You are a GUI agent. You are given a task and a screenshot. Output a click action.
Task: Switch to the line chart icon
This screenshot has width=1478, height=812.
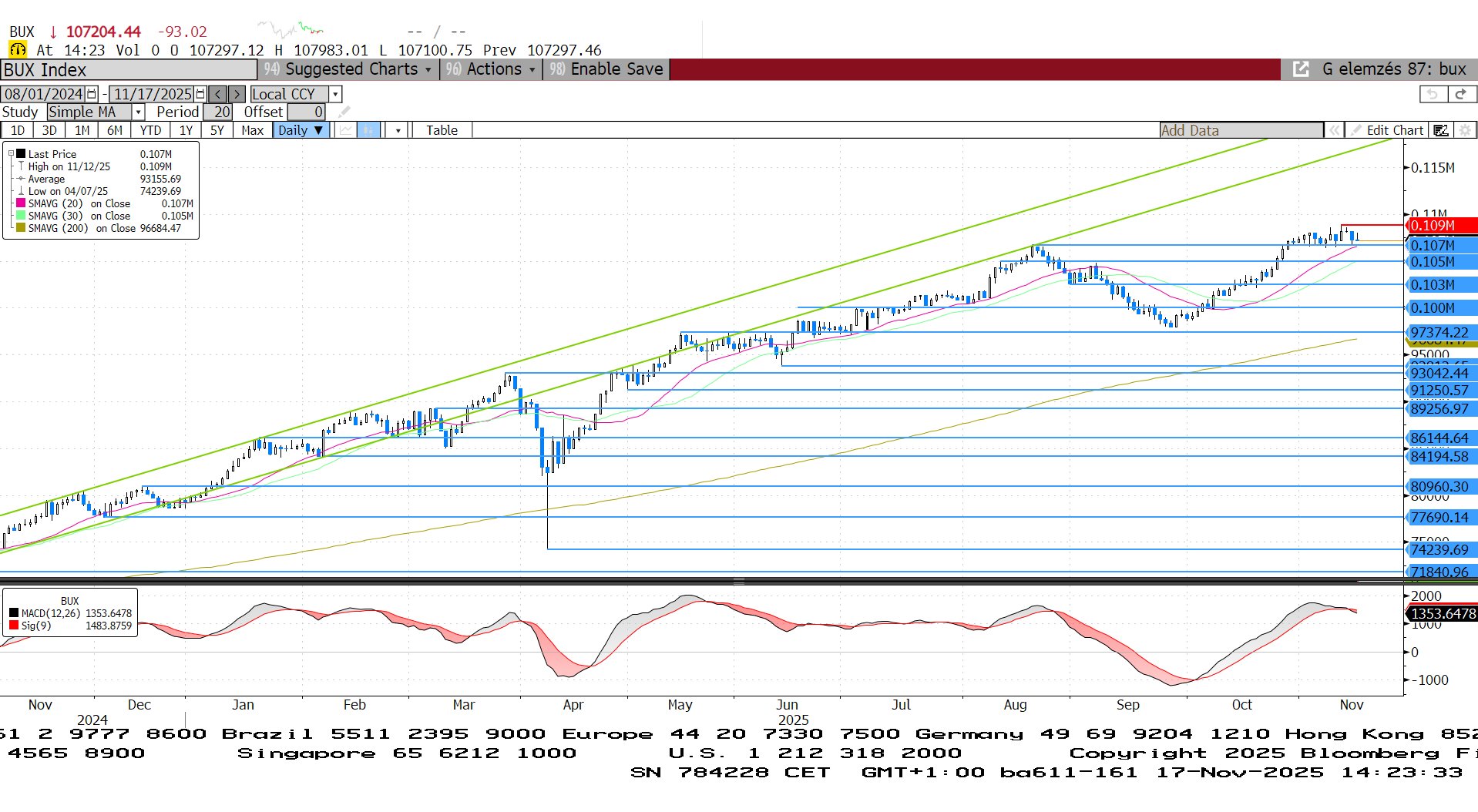coord(346,130)
